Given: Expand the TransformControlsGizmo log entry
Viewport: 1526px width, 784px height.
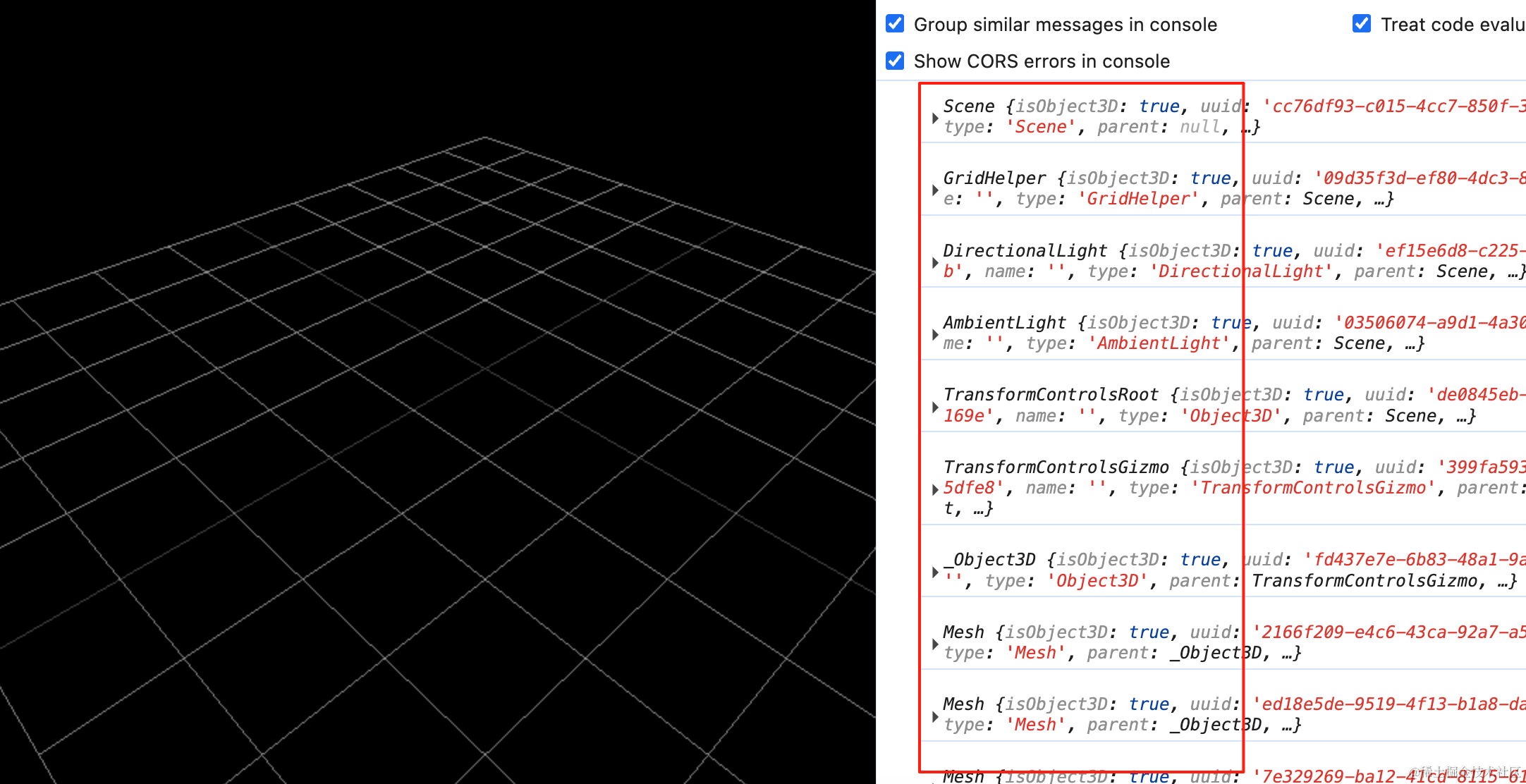Looking at the screenshot, I should [x=935, y=489].
